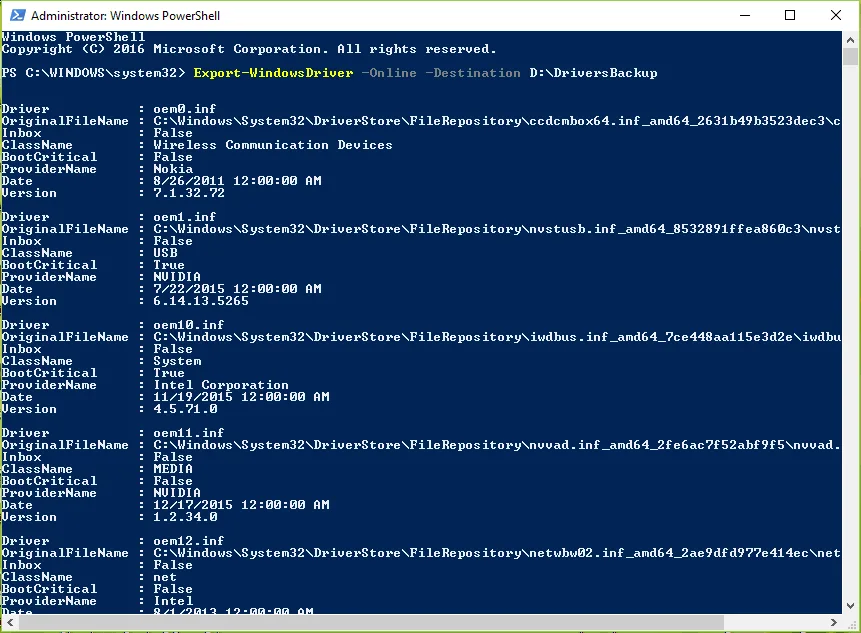This screenshot has width=861, height=633.
Task: Click the Wireless Communication Devices class value
Action: pos(273,145)
